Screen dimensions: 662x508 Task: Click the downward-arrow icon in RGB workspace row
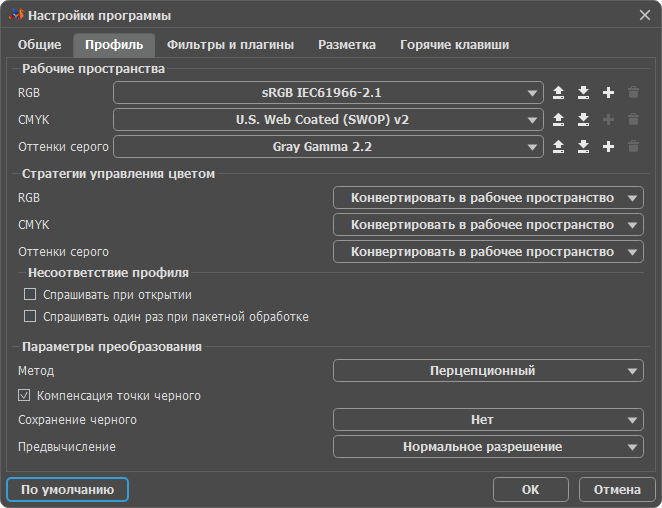[583, 92]
